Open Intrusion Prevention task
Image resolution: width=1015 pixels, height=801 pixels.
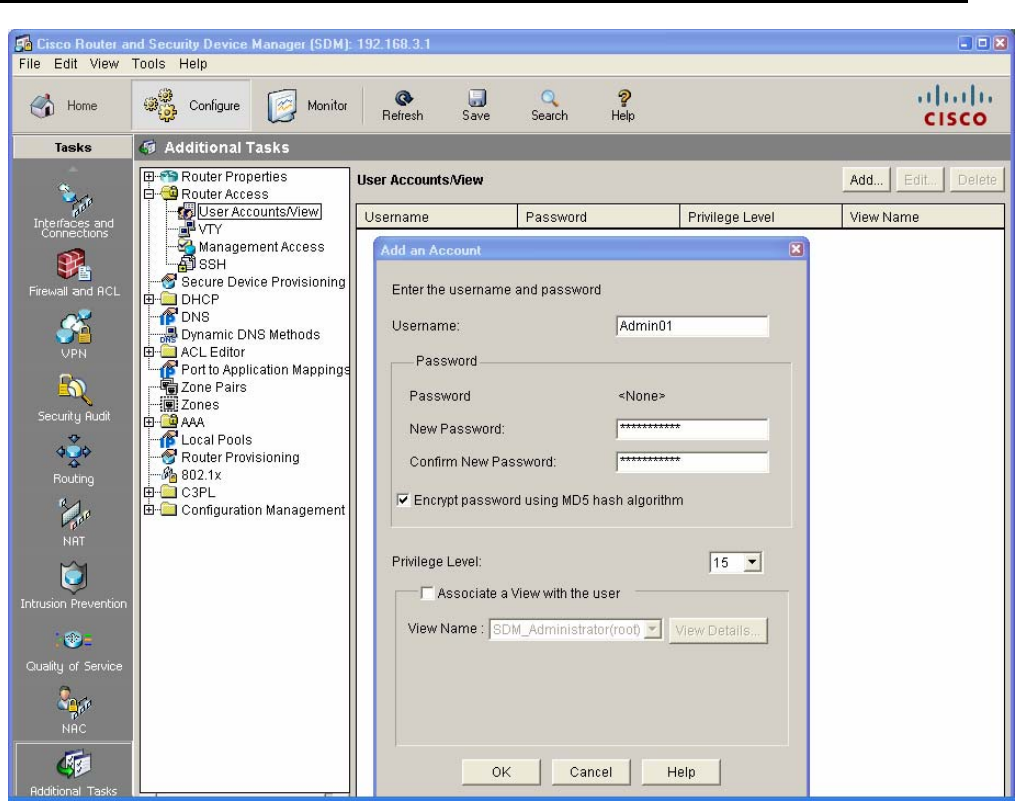tap(74, 585)
